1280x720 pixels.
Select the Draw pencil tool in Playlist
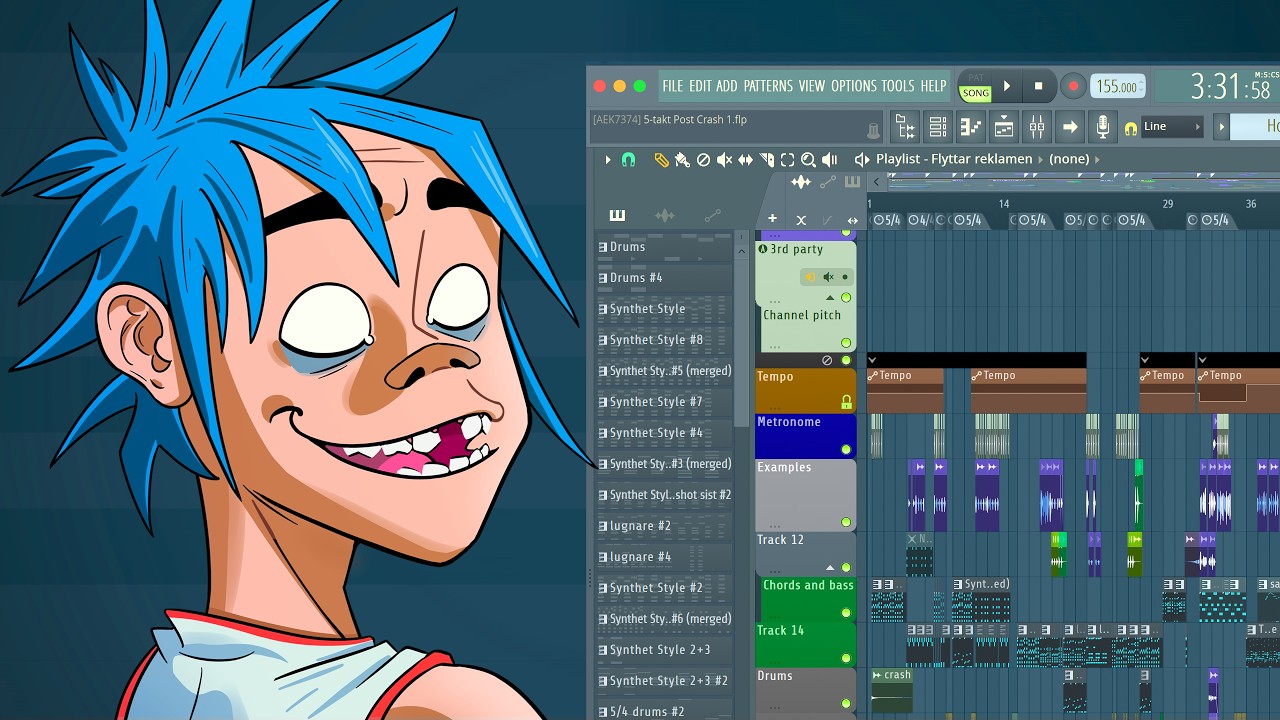(x=661, y=159)
